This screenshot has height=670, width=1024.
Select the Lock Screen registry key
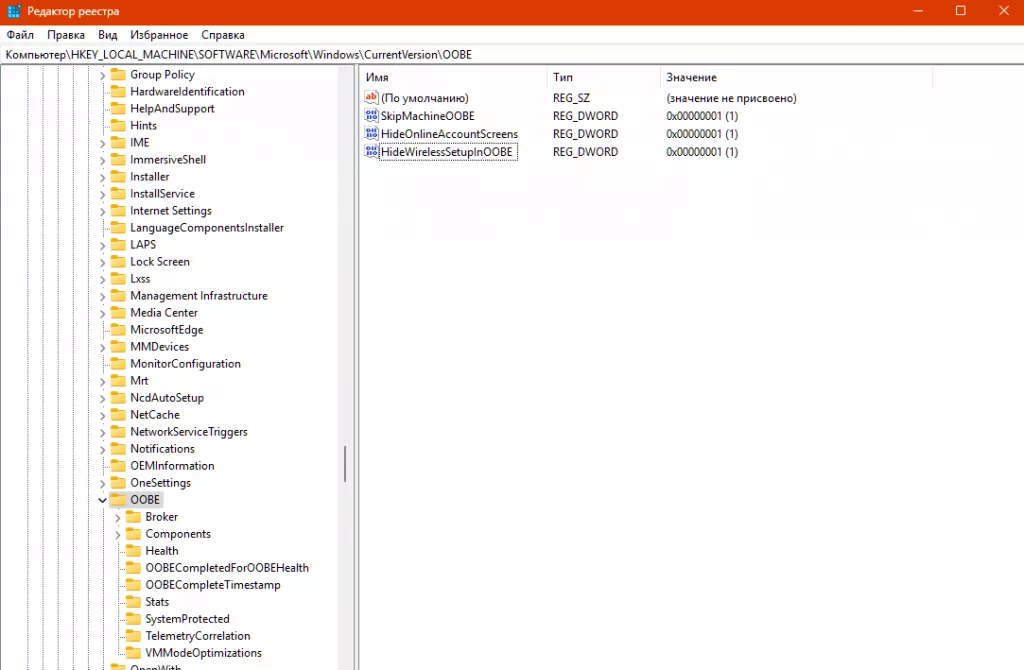point(157,261)
